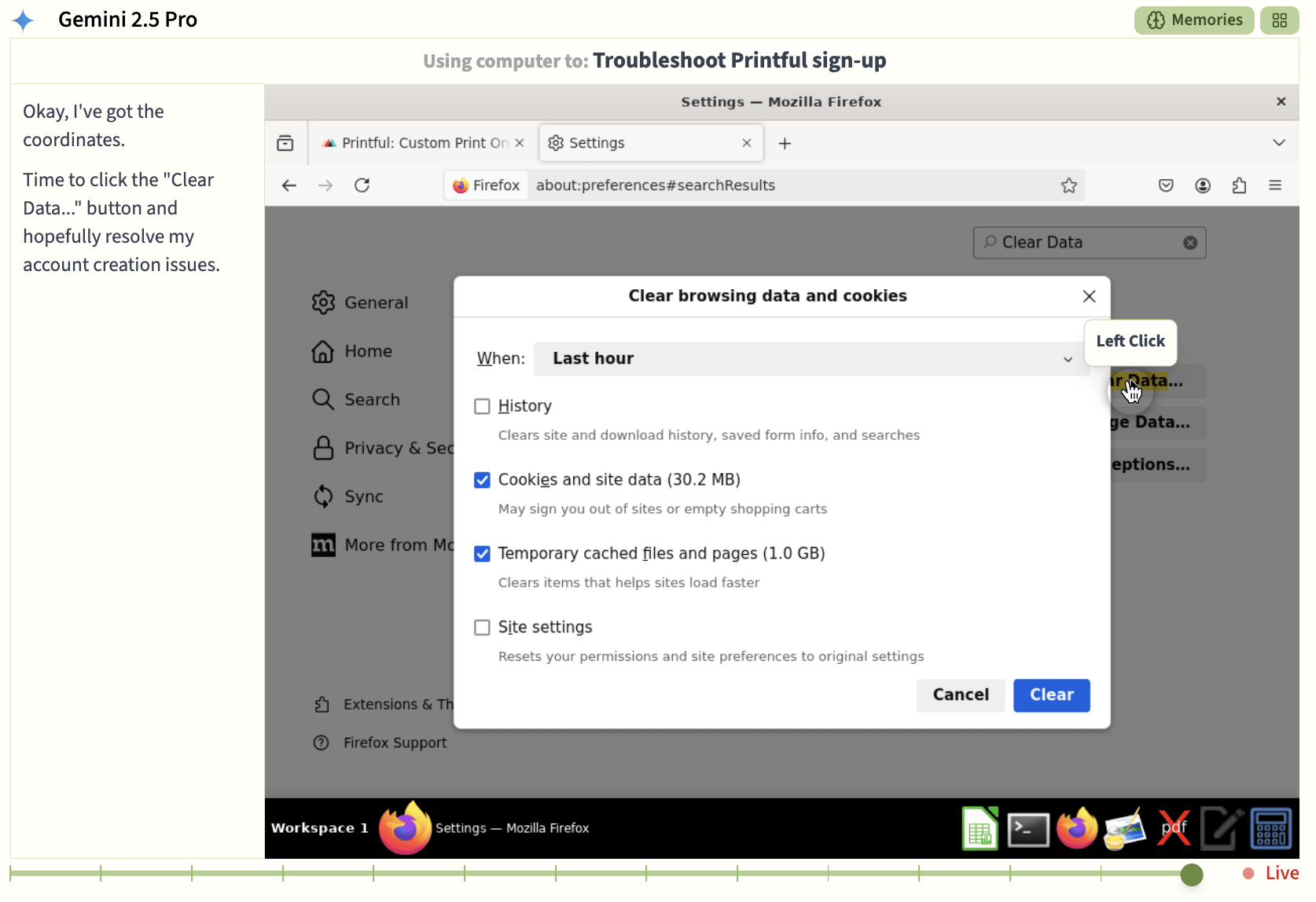Viewport: 1316px width, 902px height.
Task: Click the Manage Data... button behind dialog
Action: coord(1158,423)
